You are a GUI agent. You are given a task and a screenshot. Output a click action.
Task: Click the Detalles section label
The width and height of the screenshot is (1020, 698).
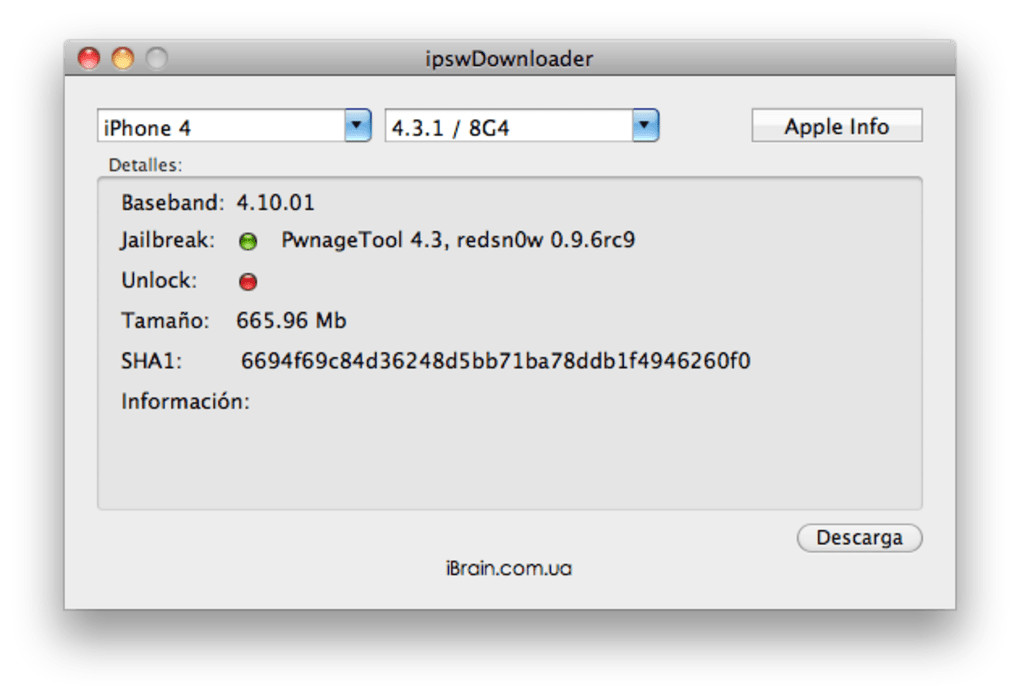tap(145, 165)
